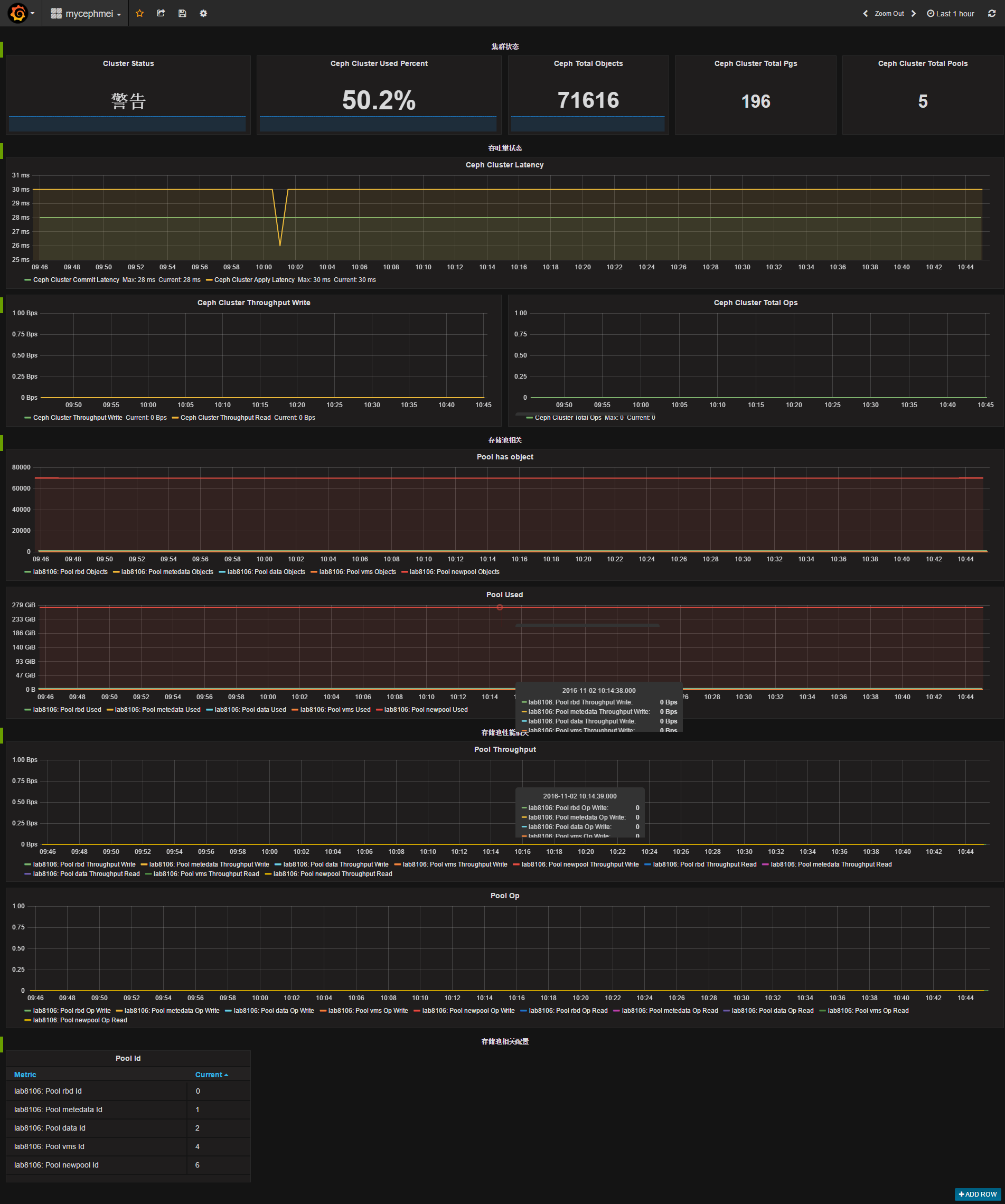Open the Ceph Cluster Total Pgs panel menu
This screenshot has width=1005, height=1204.
(756, 64)
